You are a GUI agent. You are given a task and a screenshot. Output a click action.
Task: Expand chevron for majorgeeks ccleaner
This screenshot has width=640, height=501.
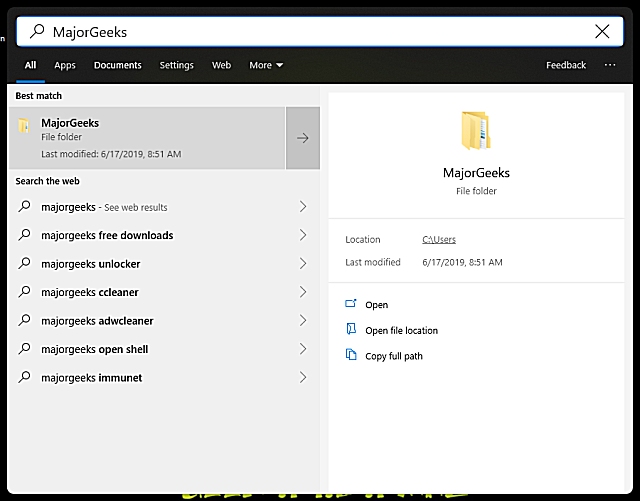tap(303, 292)
